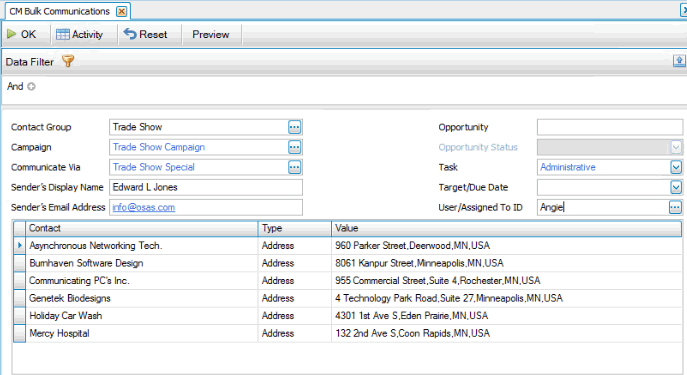
Task: Select the CM Bulk Communications tab
Action: point(60,11)
